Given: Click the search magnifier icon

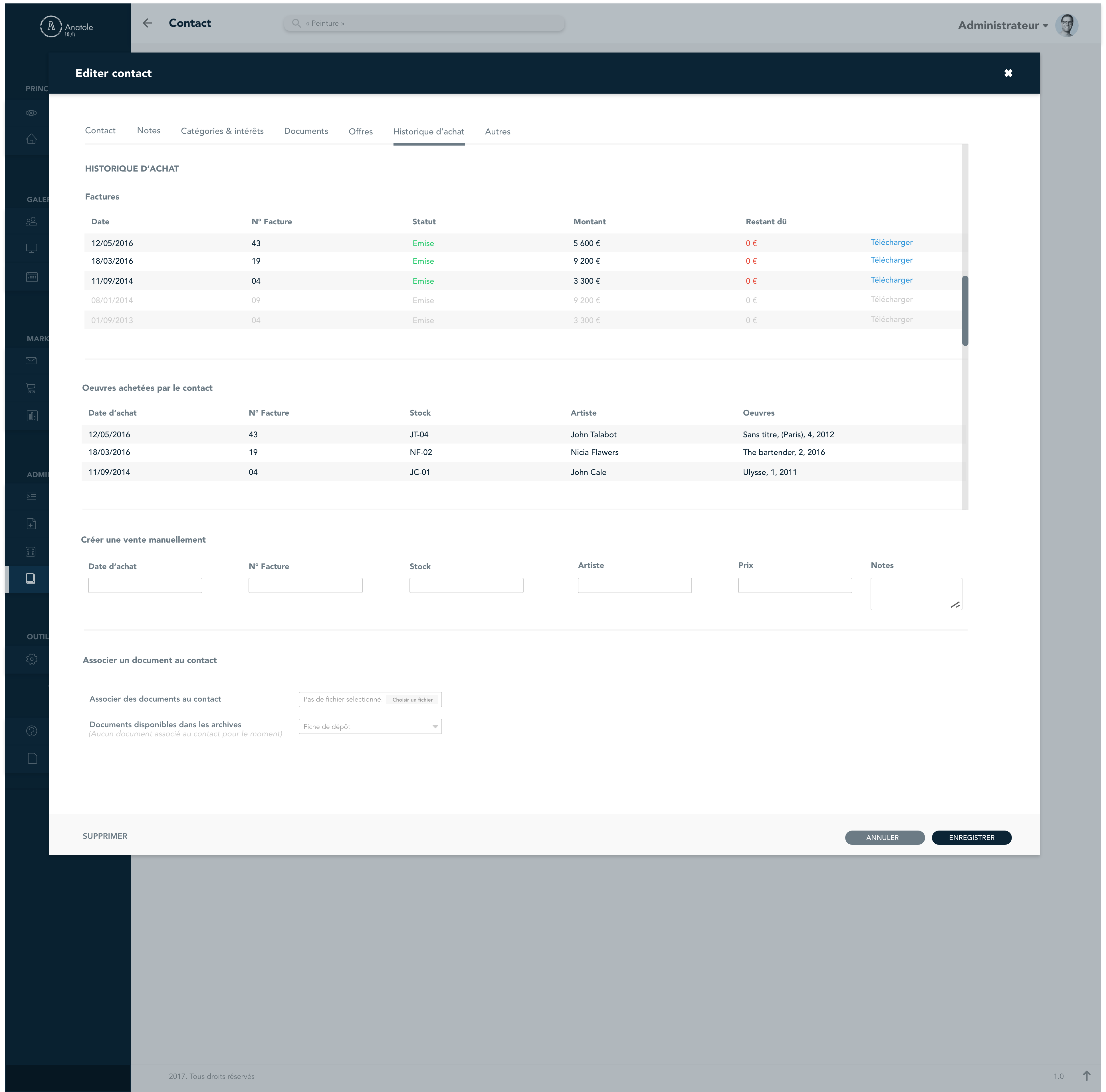Looking at the screenshot, I should point(296,23).
